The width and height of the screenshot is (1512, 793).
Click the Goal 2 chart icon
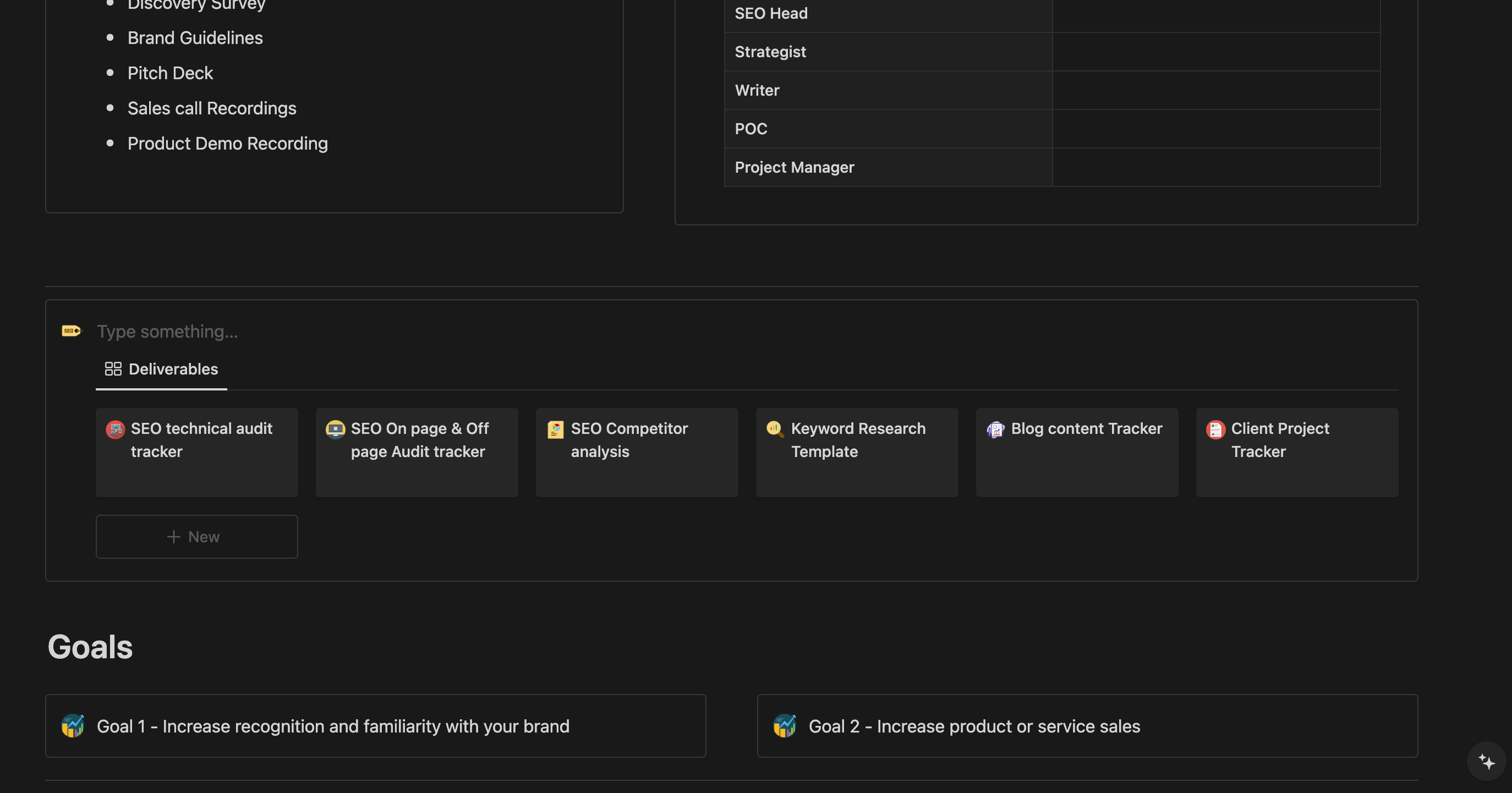pos(785,726)
